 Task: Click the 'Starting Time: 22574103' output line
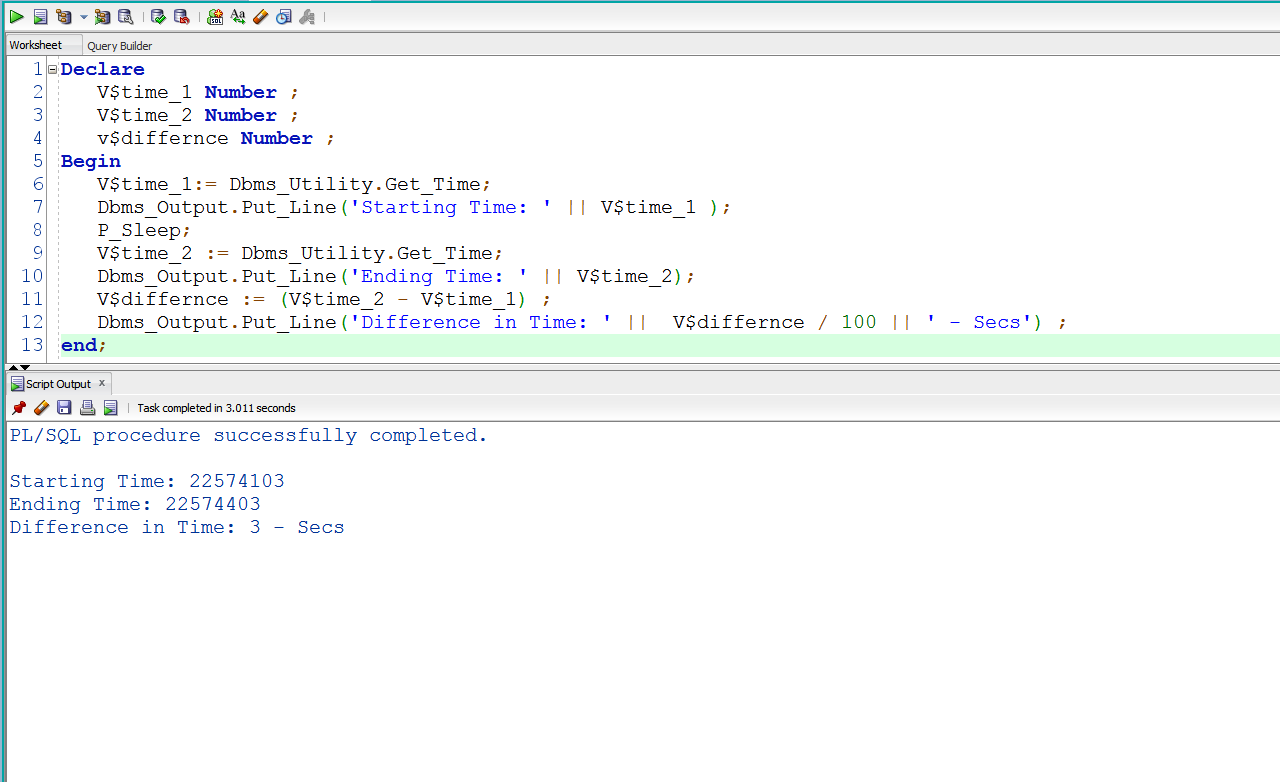[x=147, y=481]
